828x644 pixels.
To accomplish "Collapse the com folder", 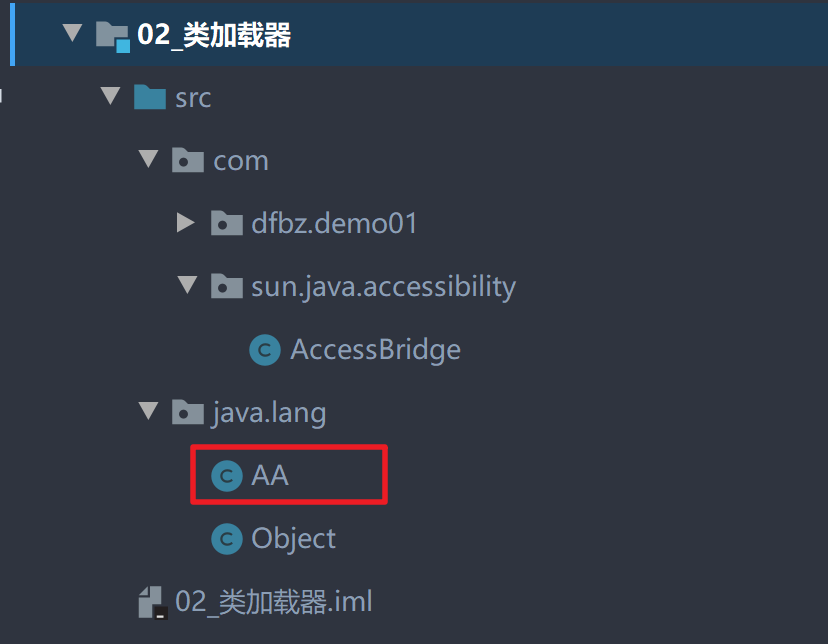I will [148, 160].
